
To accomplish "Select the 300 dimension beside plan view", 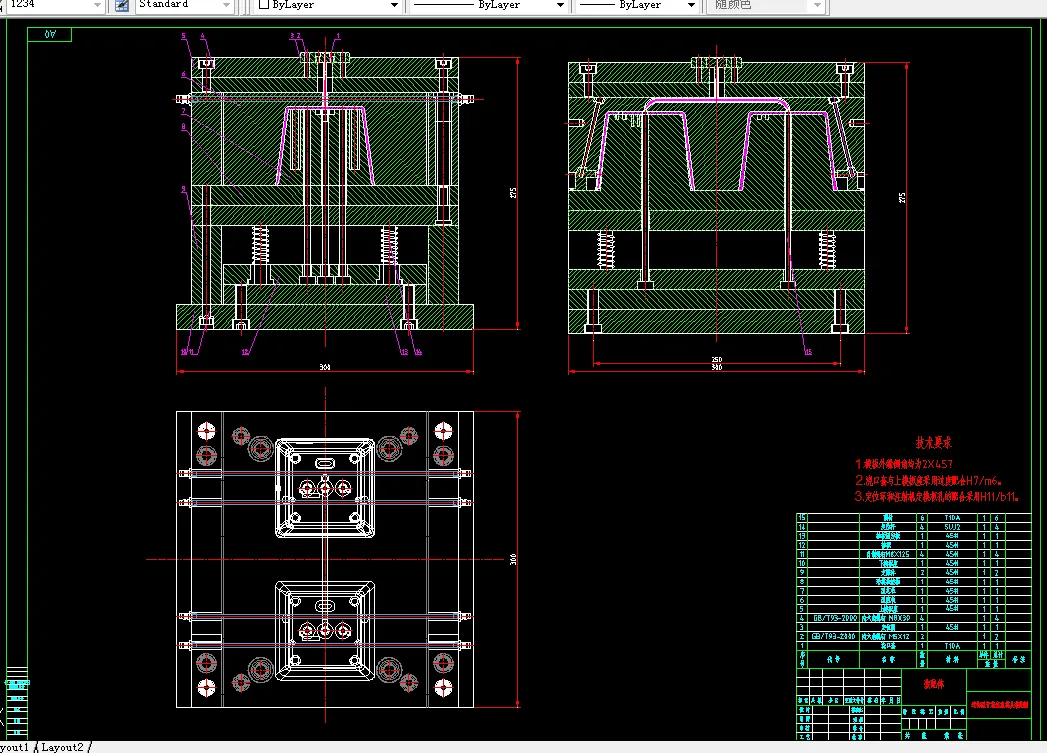I will (x=513, y=559).
